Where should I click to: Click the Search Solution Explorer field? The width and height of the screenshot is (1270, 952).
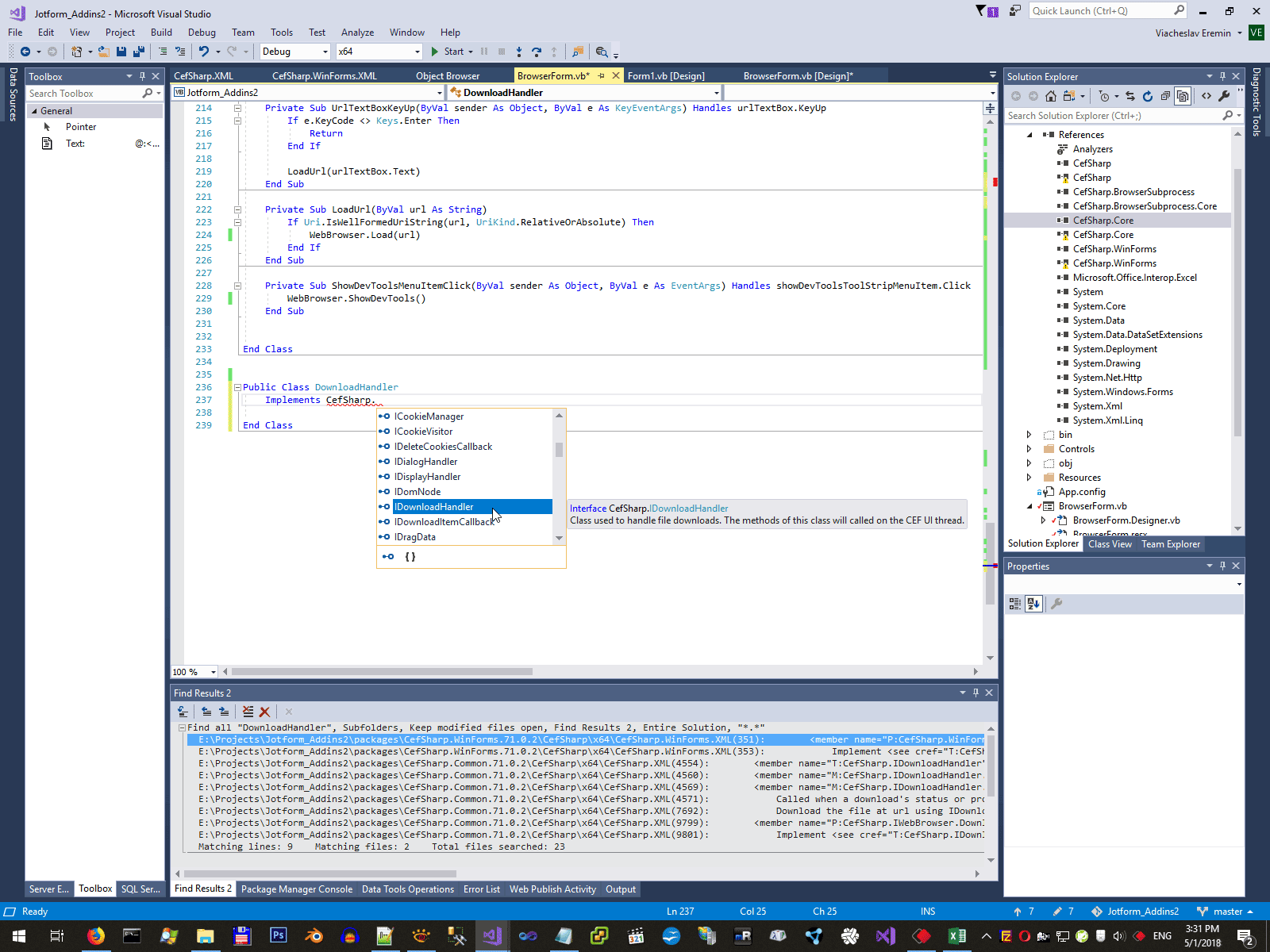point(1113,116)
